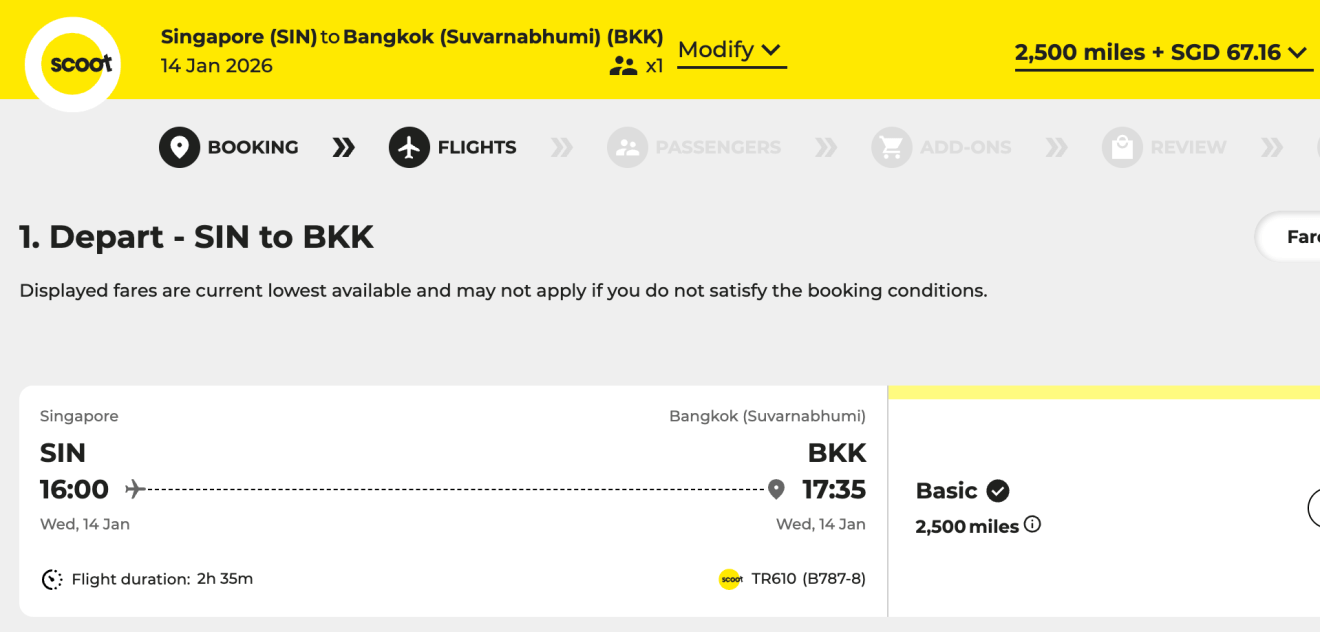
Task: Click the Scoot logo in the header
Action: point(73,62)
